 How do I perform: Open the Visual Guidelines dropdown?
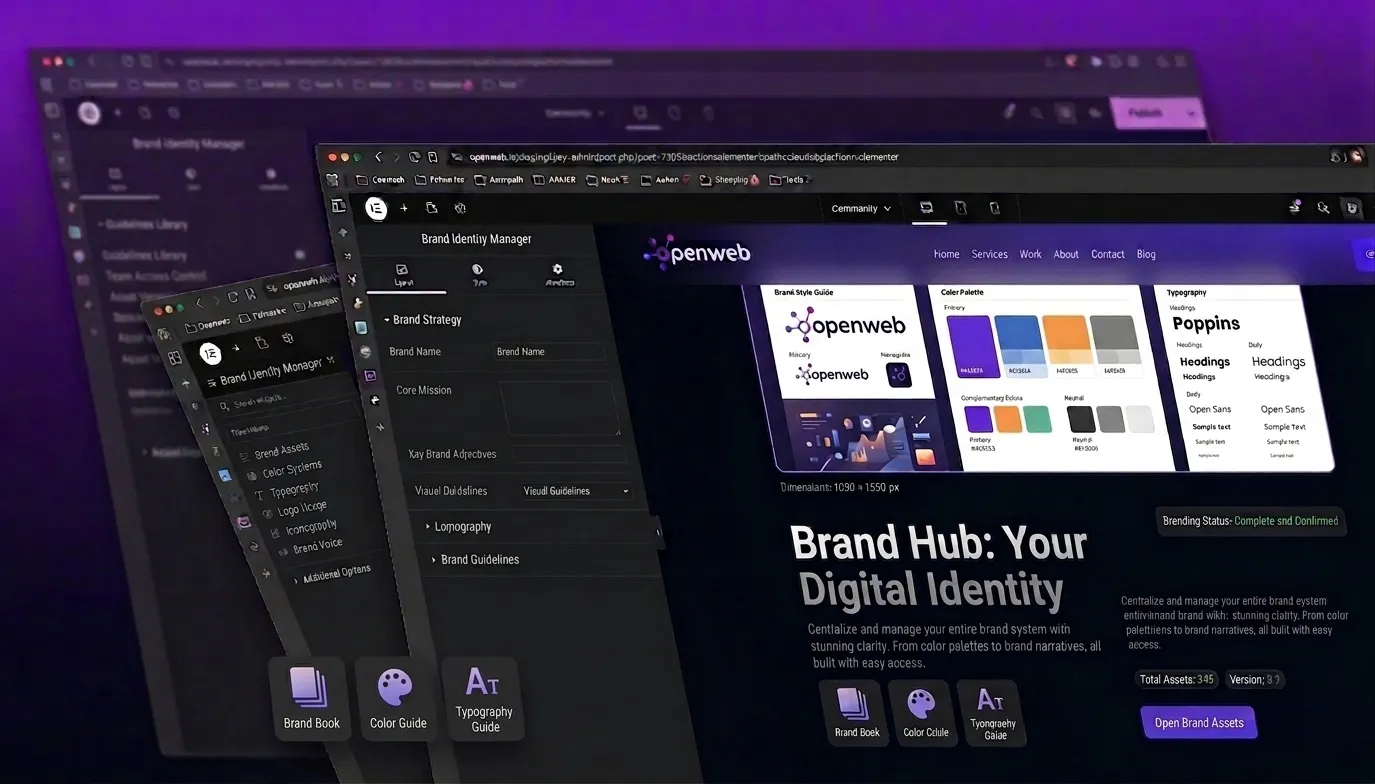[x=576, y=491]
